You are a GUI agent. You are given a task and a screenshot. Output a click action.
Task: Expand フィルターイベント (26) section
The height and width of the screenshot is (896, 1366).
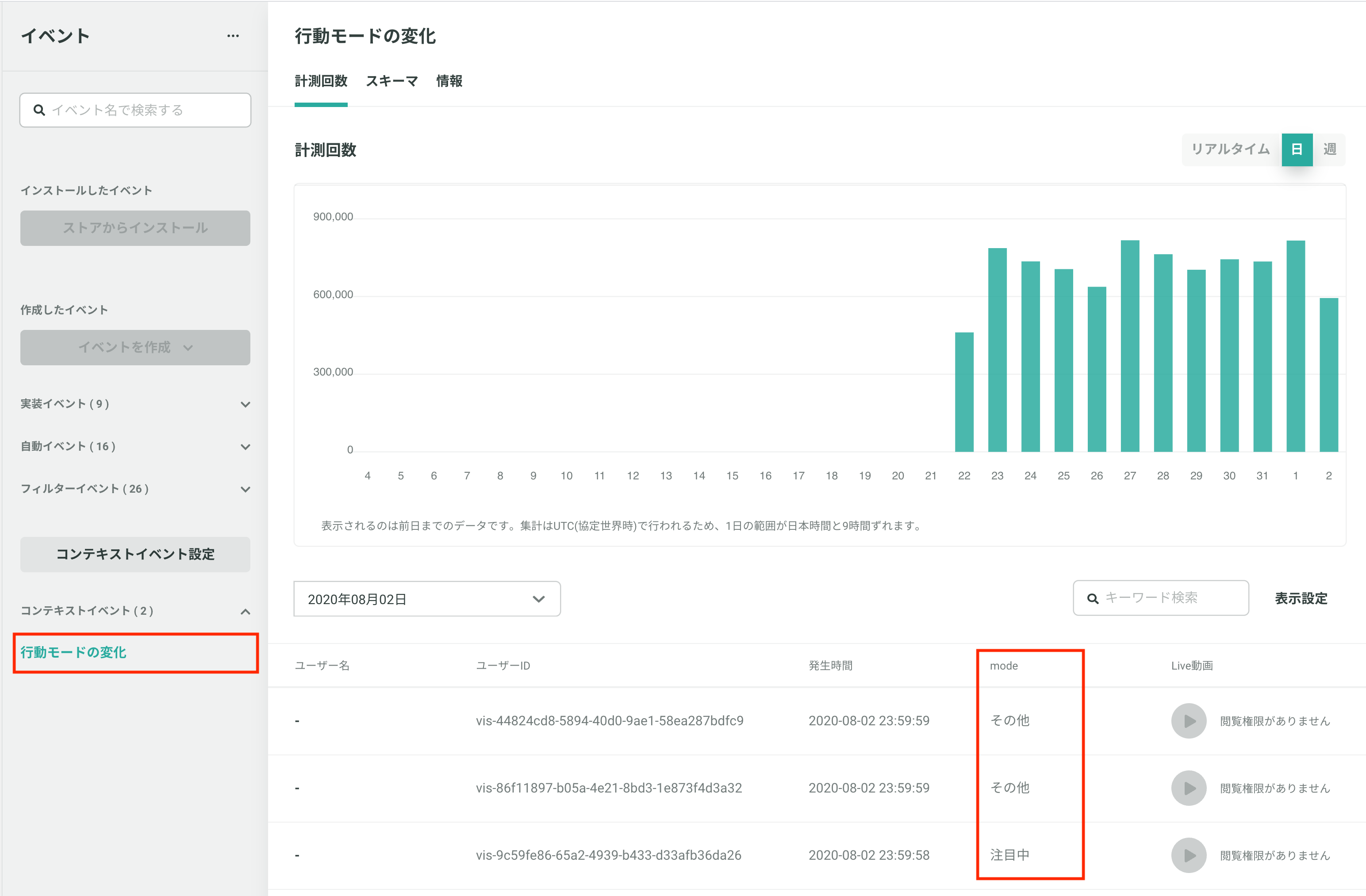135,489
